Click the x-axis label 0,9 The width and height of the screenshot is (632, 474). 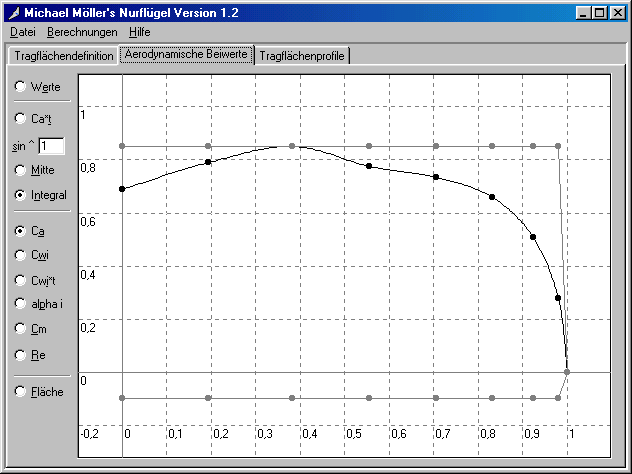point(532,434)
